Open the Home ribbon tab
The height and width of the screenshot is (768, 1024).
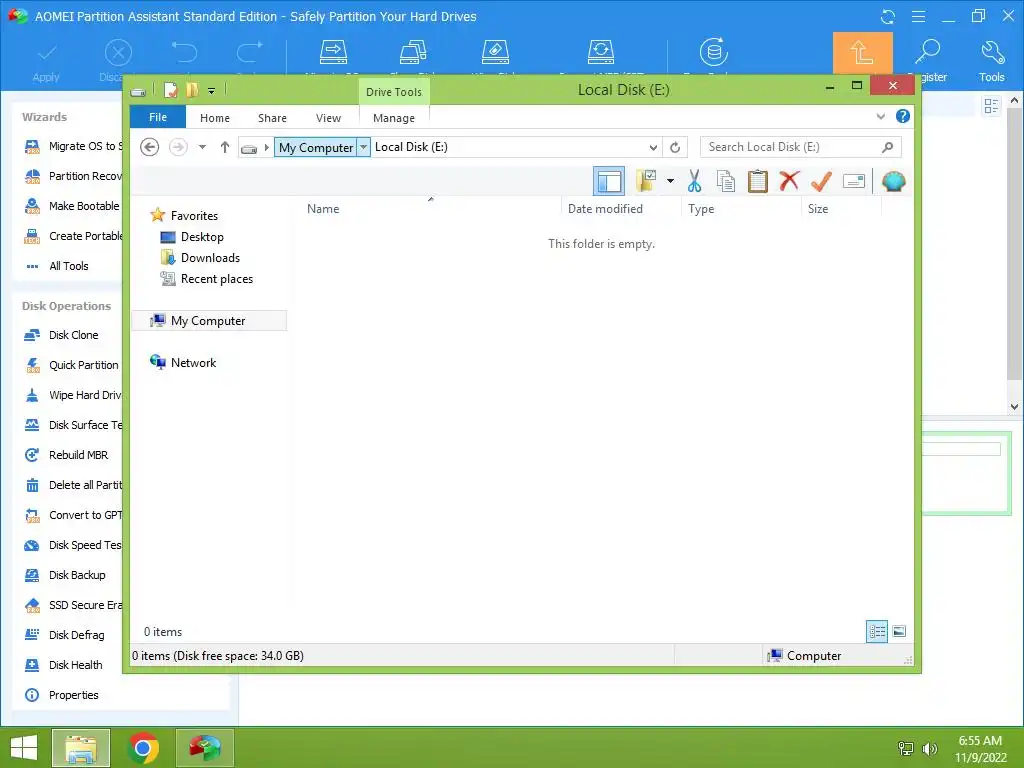(215, 118)
